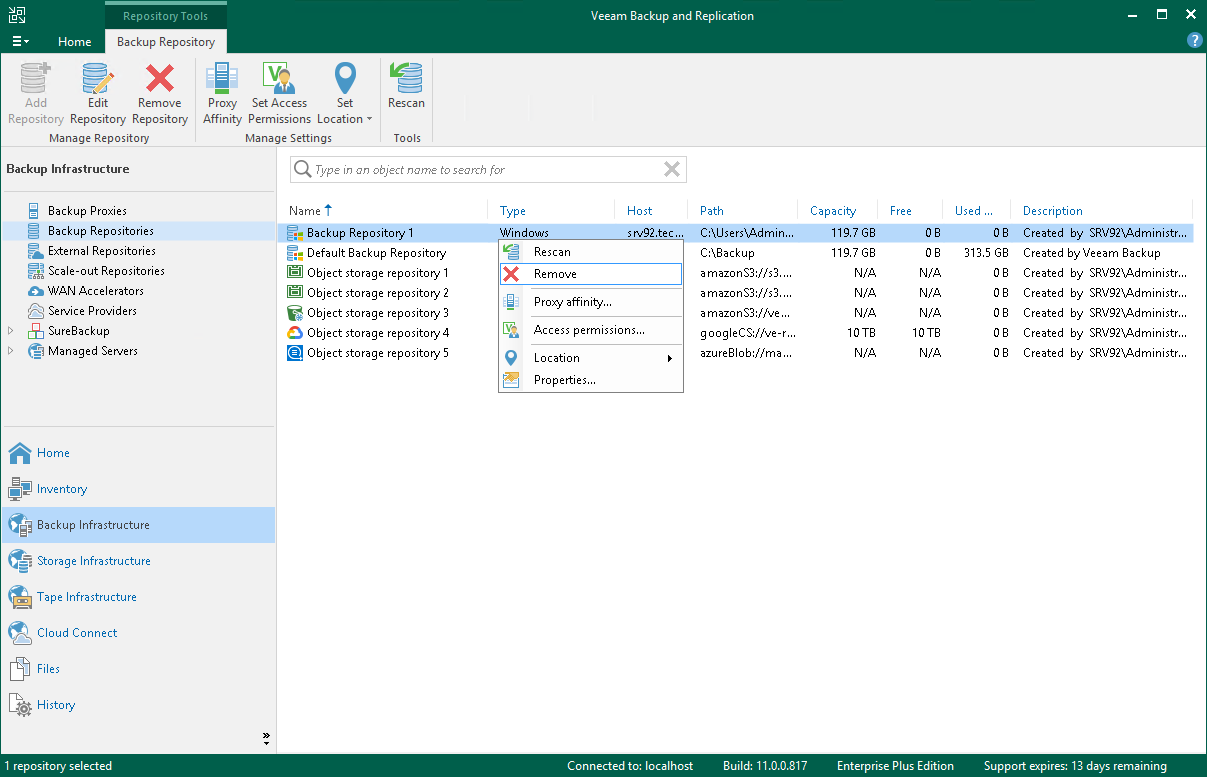Open the Home navigation view
The image size is (1207, 777).
pyautogui.click(x=138, y=453)
